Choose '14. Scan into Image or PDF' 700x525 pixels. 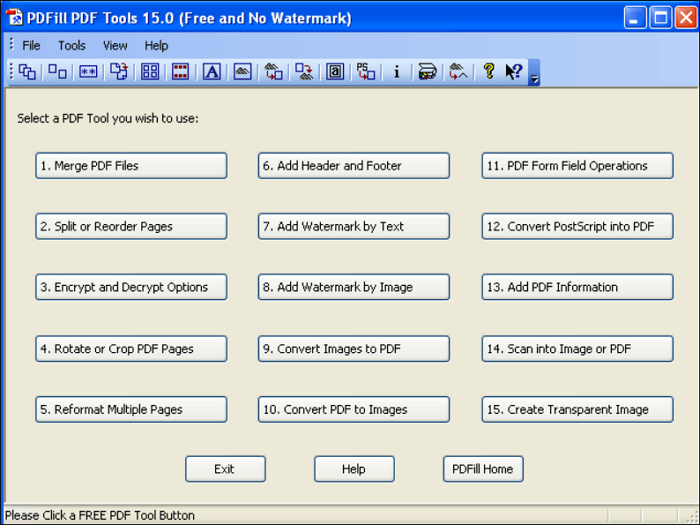578,349
